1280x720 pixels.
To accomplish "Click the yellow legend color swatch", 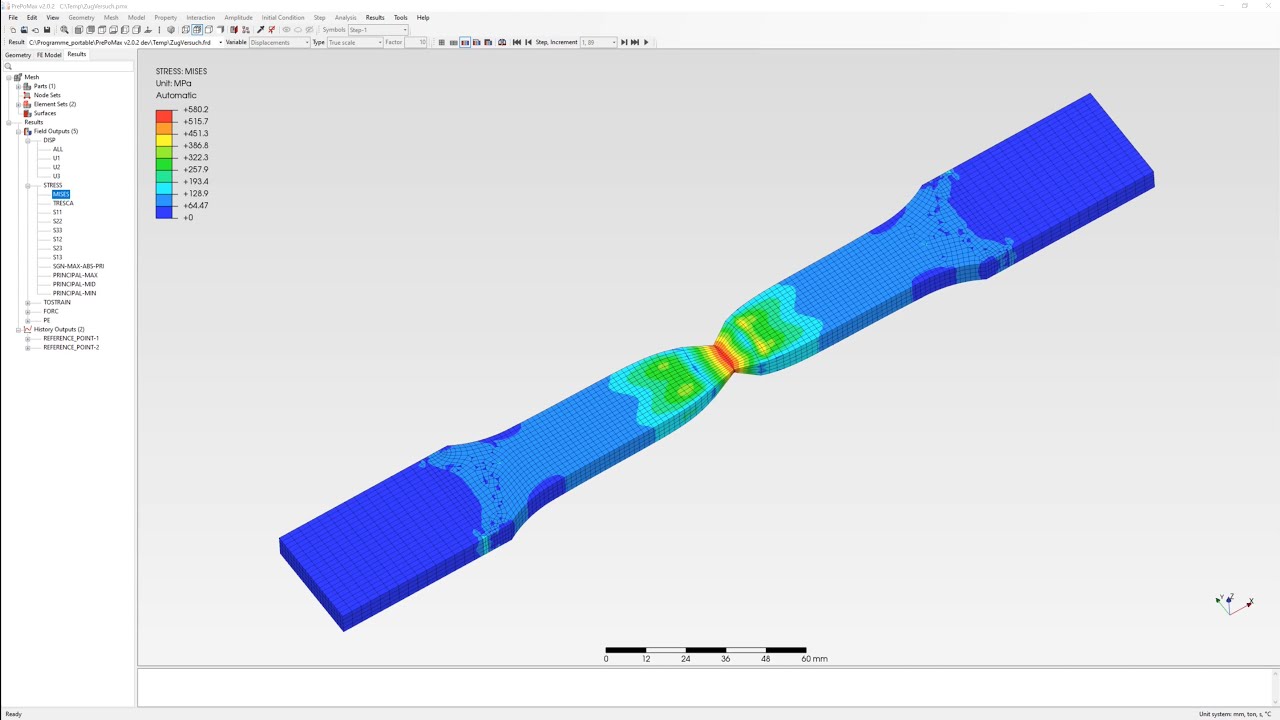I will coord(164,140).
